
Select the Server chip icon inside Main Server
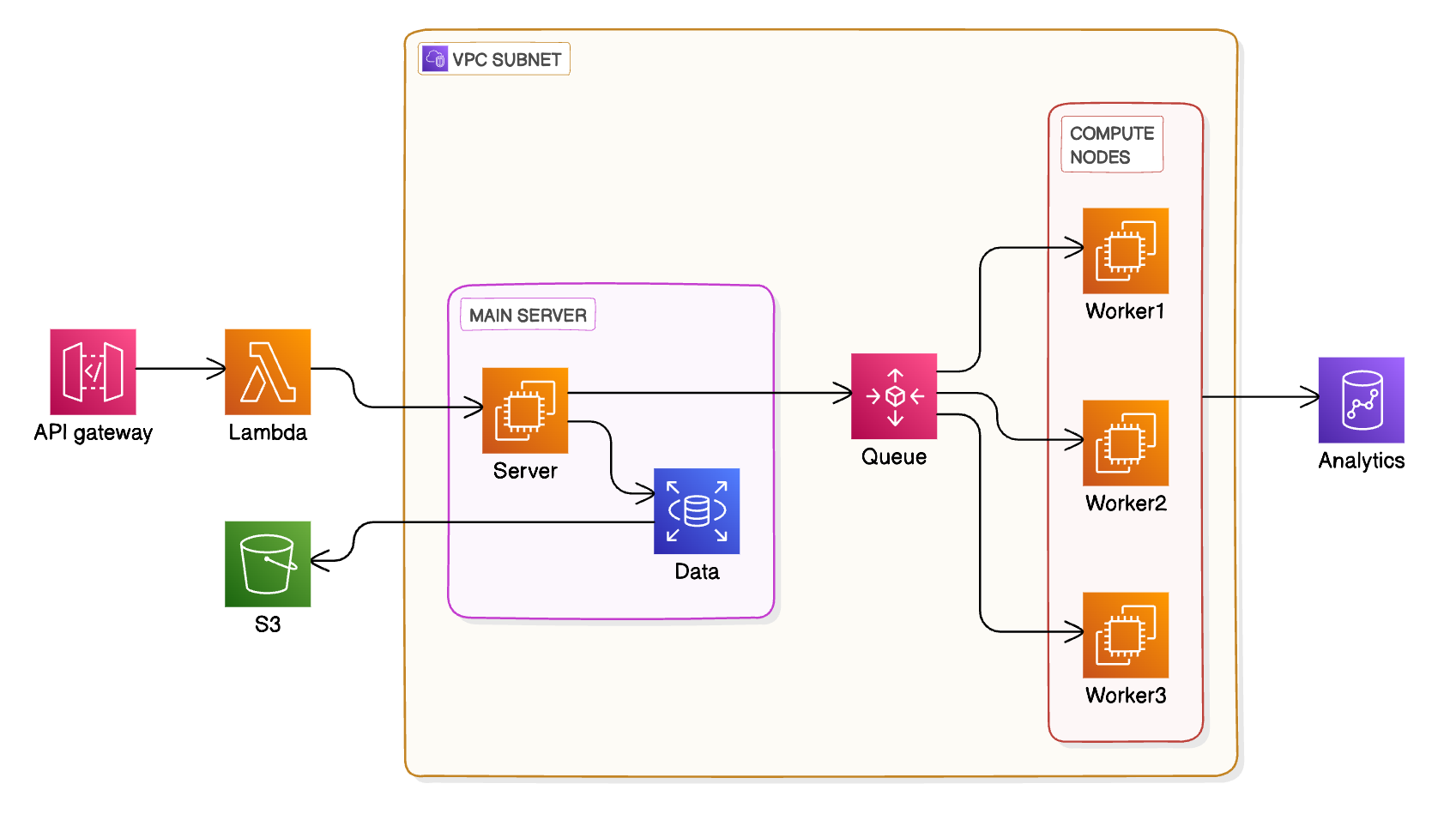pyautogui.click(x=524, y=410)
